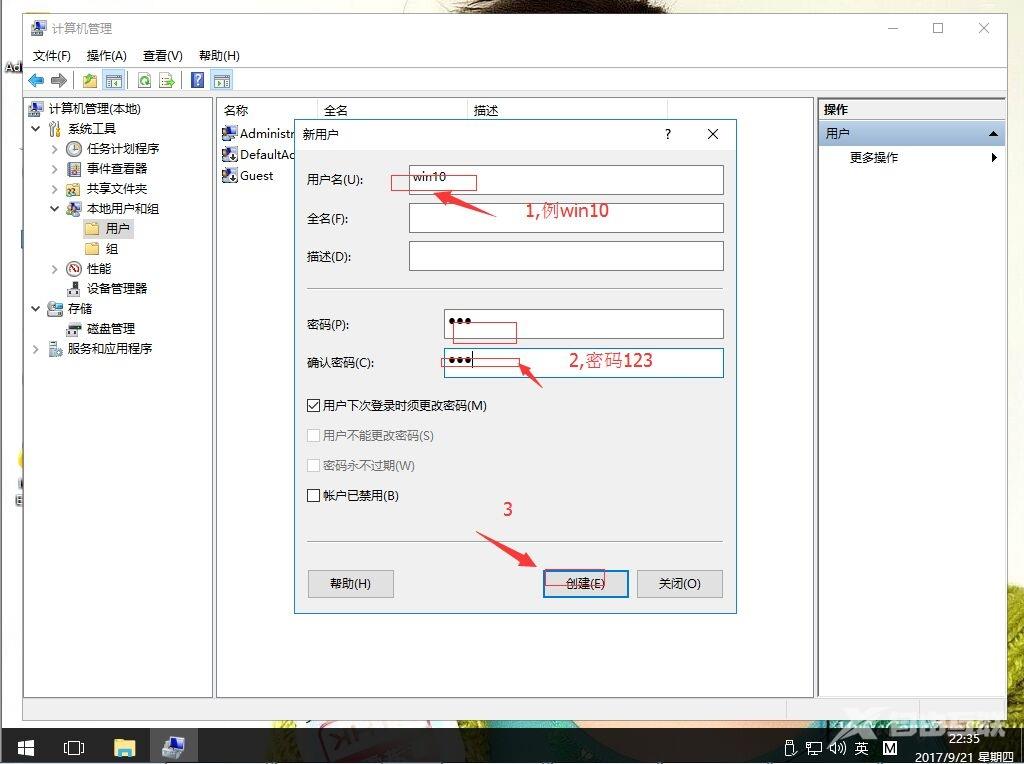Open File Explorer from the taskbar
Viewport: 1024px width, 764px height.
[x=124, y=747]
